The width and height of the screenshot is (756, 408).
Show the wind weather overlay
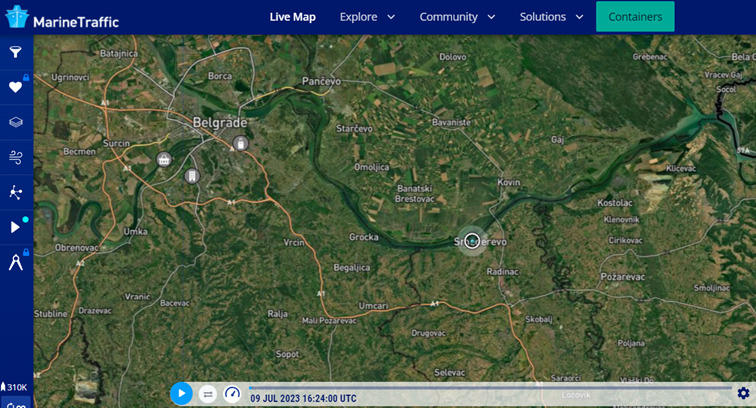coord(15,157)
